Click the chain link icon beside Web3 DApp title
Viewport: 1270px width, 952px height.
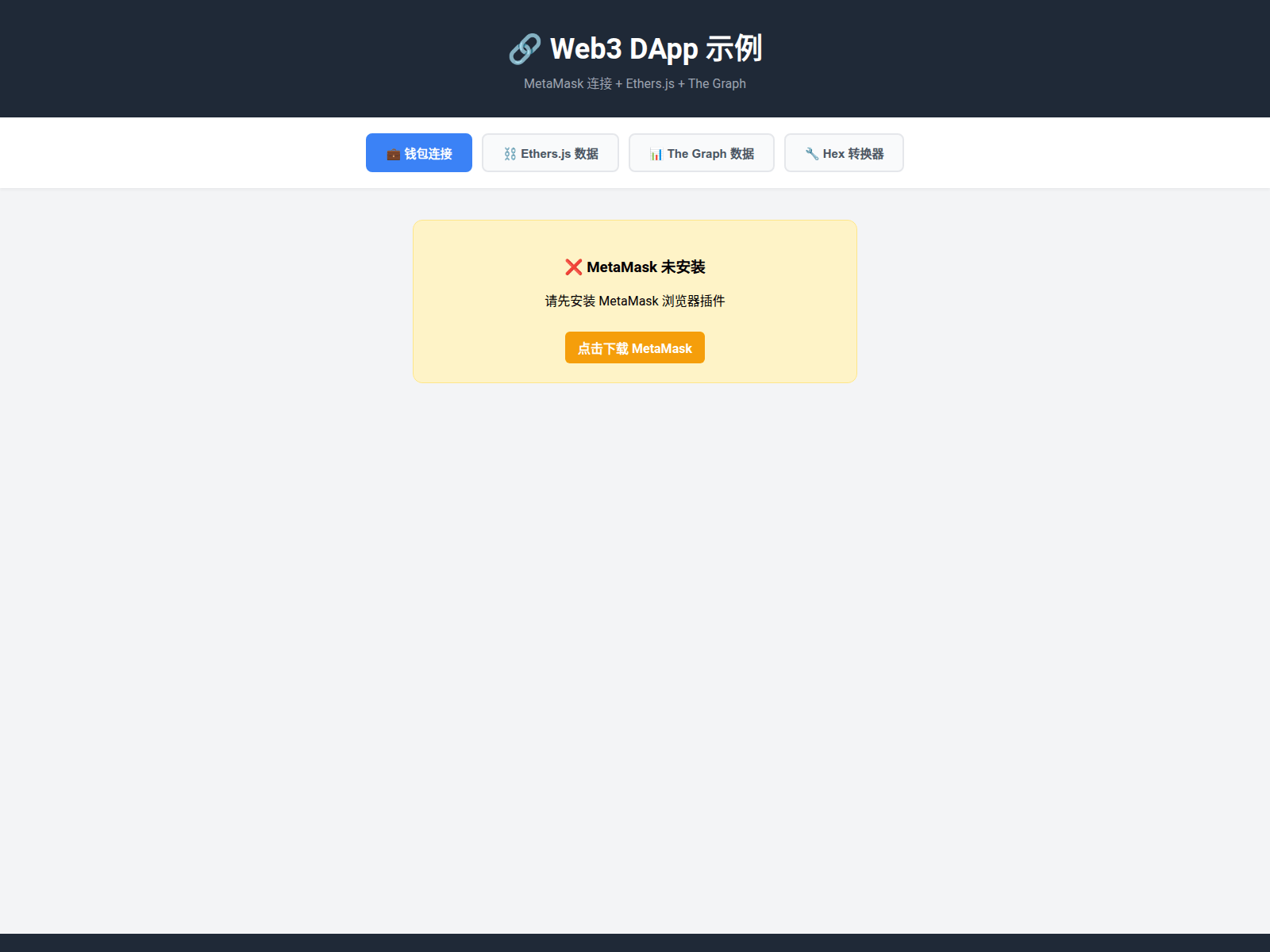[x=525, y=49]
